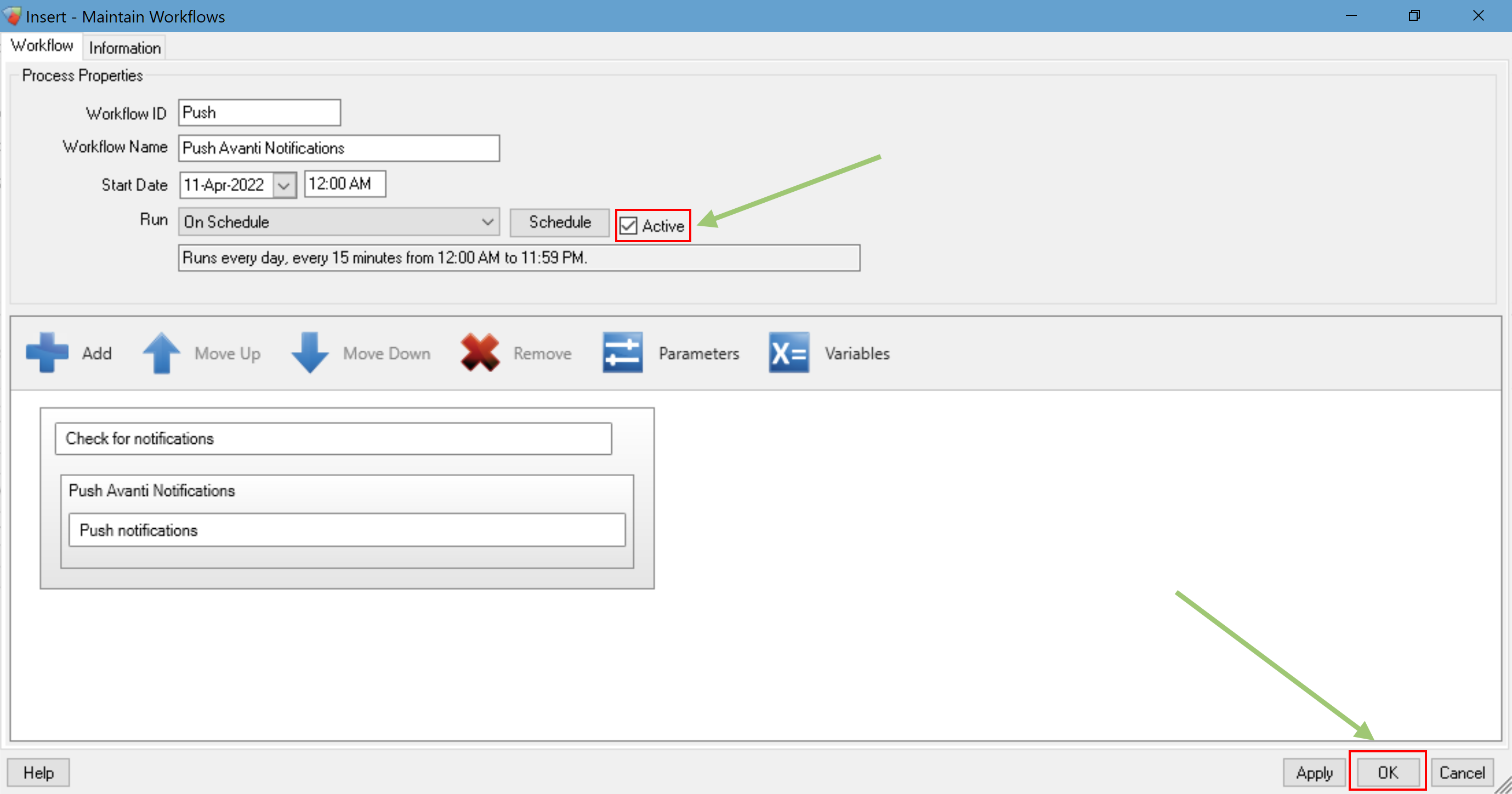1512x794 pixels.
Task: Click the Schedule button
Action: (x=559, y=222)
